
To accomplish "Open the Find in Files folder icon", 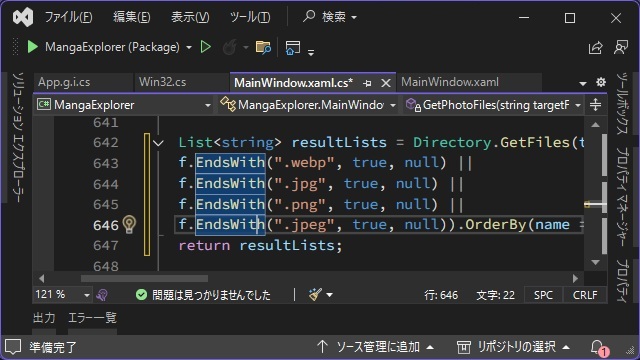I will click(263, 47).
